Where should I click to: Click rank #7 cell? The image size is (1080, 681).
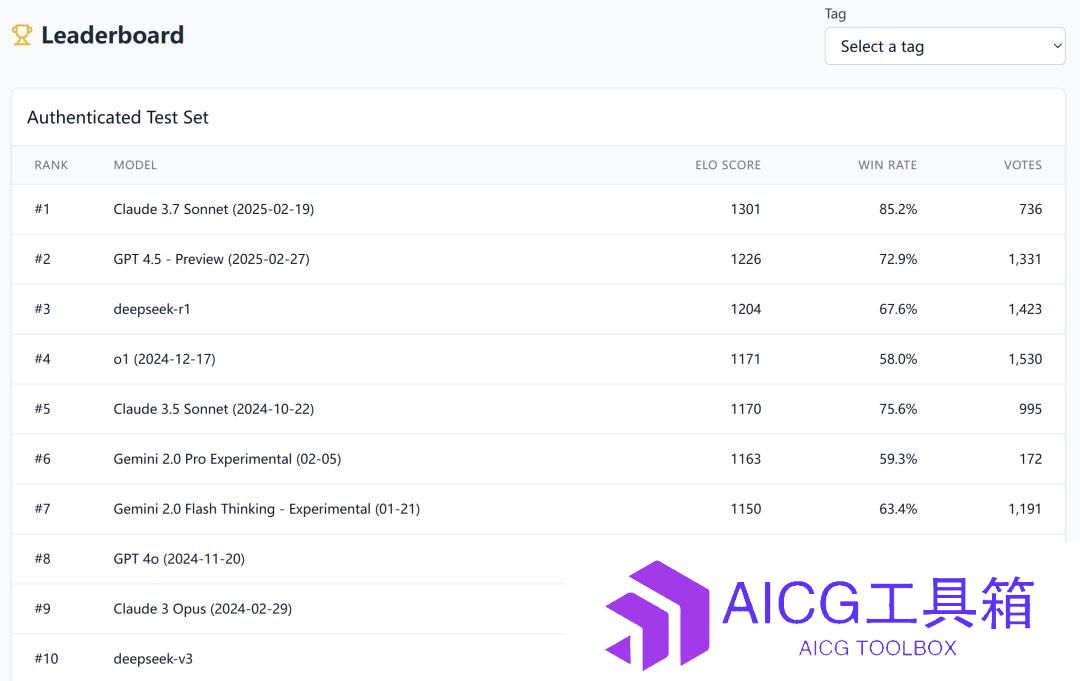pyautogui.click(x=43, y=509)
